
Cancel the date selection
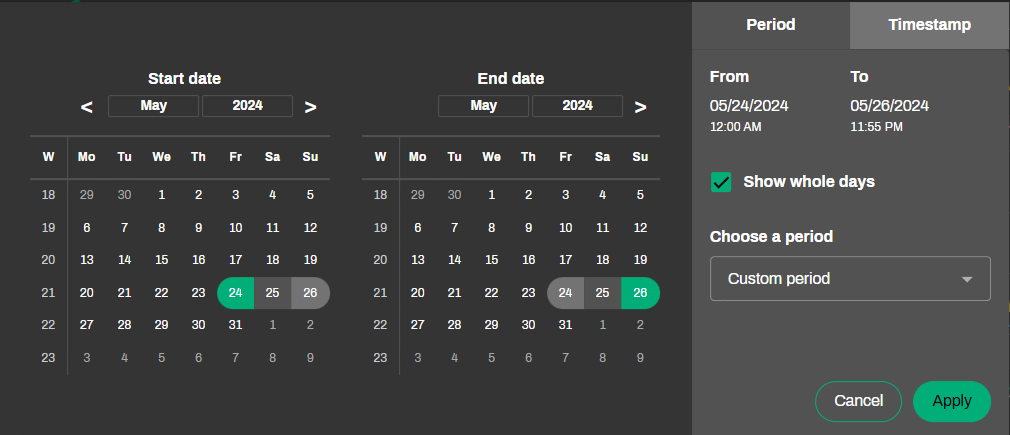(858, 401)
